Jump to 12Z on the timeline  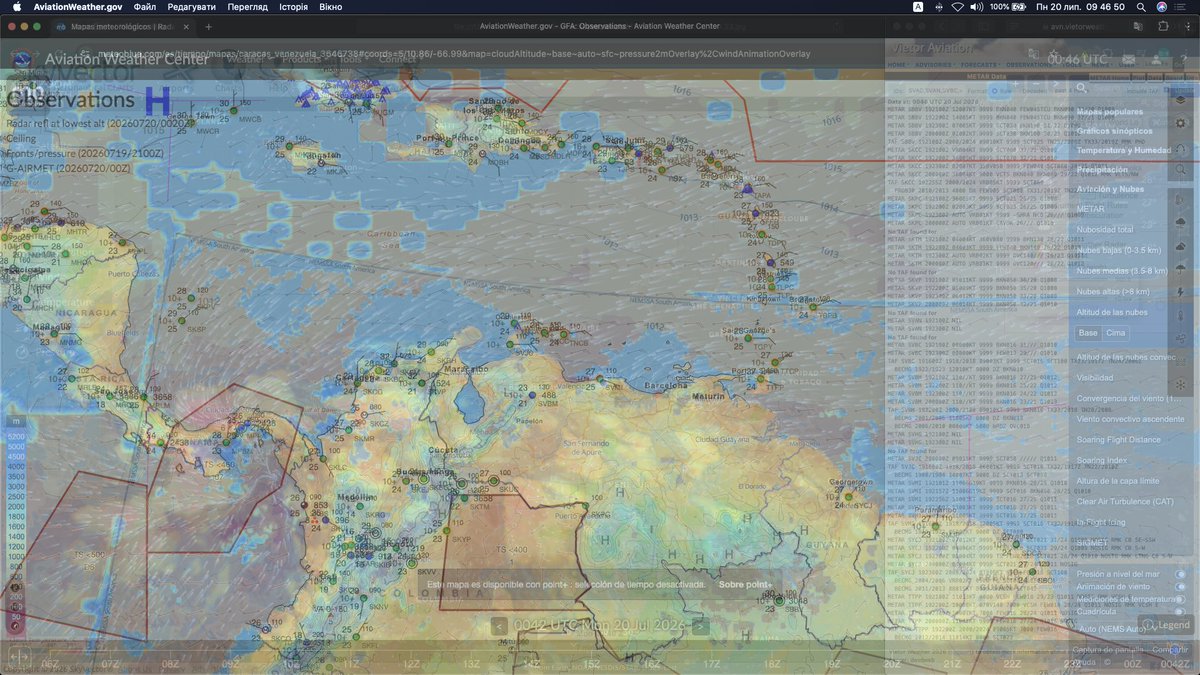coord(411,664)
